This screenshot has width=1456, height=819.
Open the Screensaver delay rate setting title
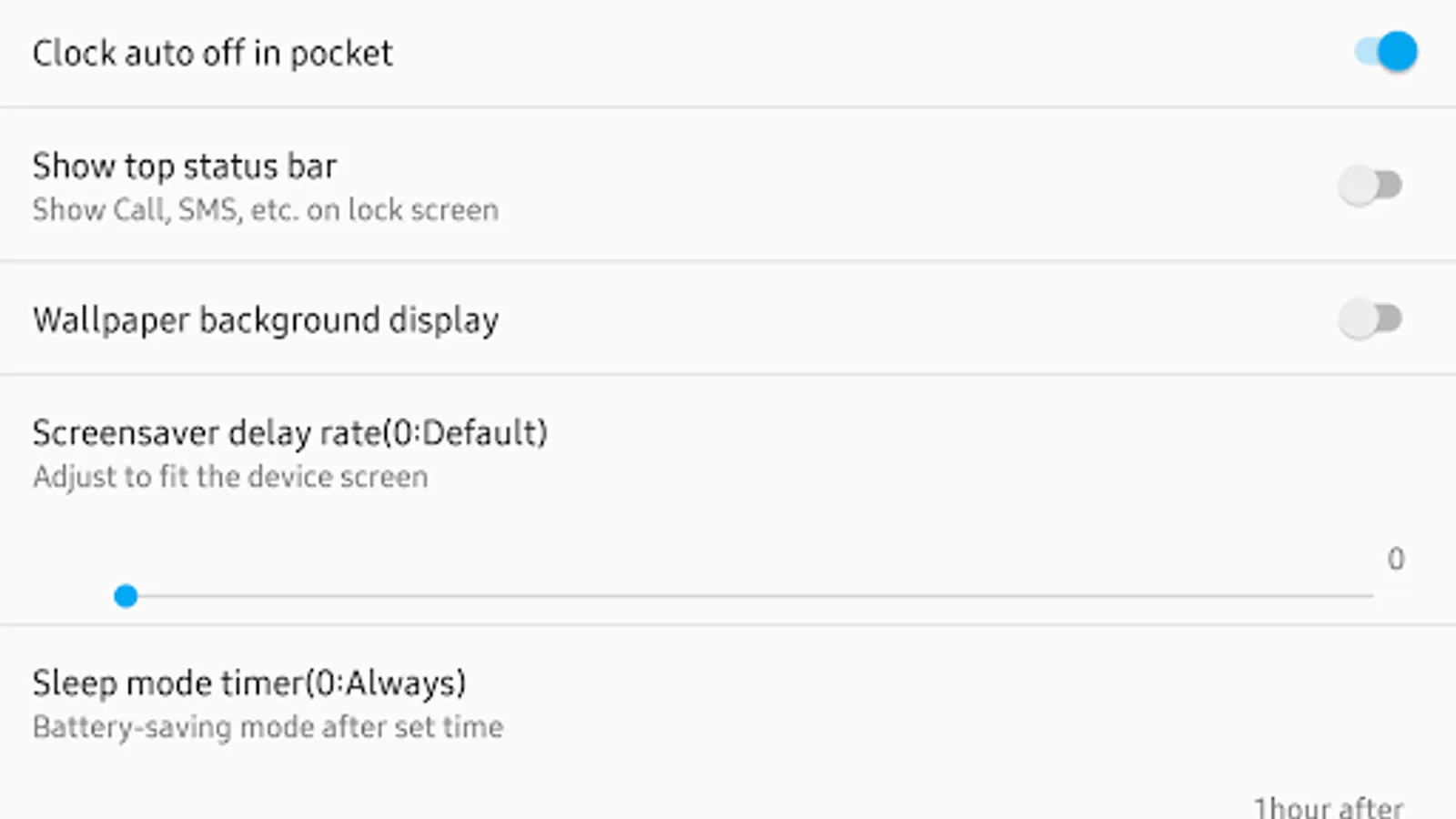(290, 433)
